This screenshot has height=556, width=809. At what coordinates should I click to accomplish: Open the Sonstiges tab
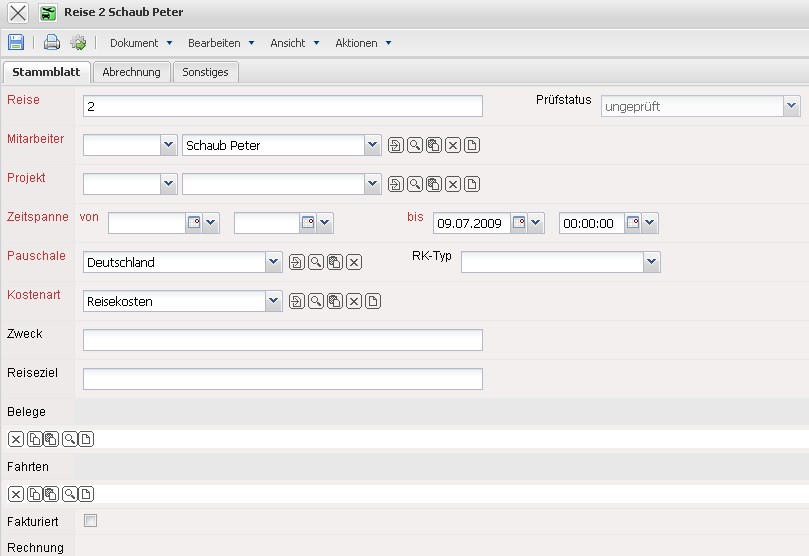coord(205,72)
